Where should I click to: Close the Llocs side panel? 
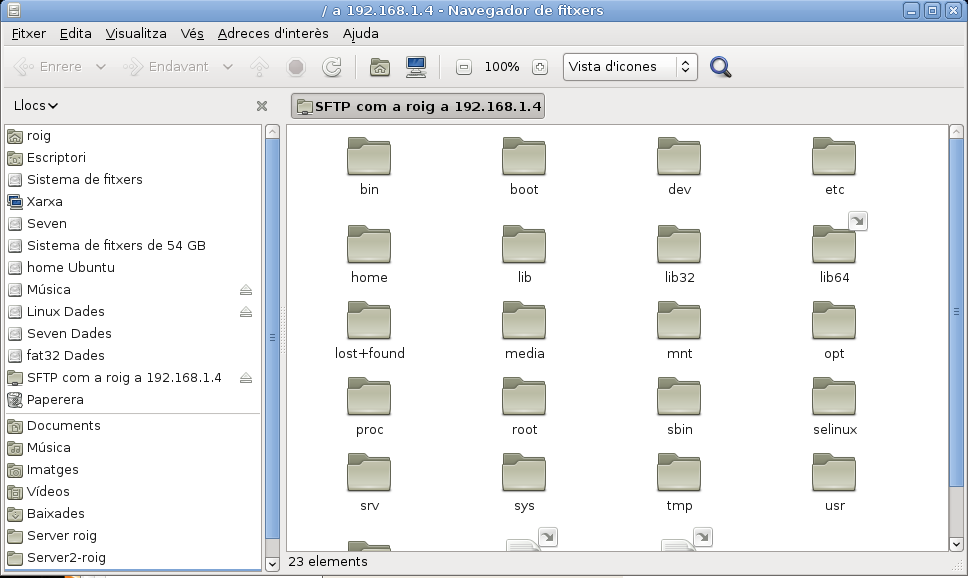(262, 106)
